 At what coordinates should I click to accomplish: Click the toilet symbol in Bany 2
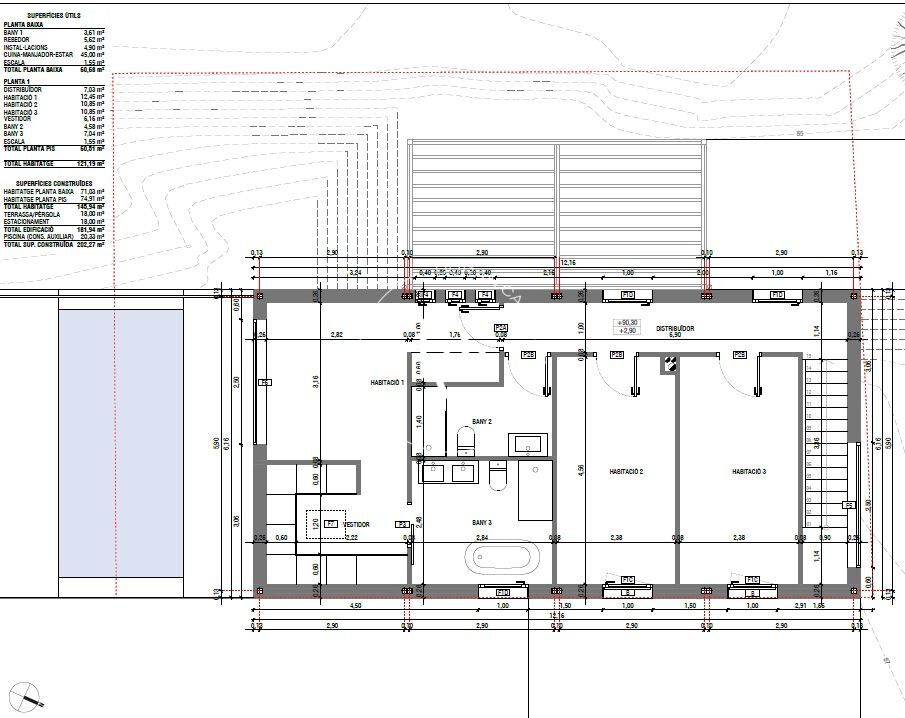(466, 440)
